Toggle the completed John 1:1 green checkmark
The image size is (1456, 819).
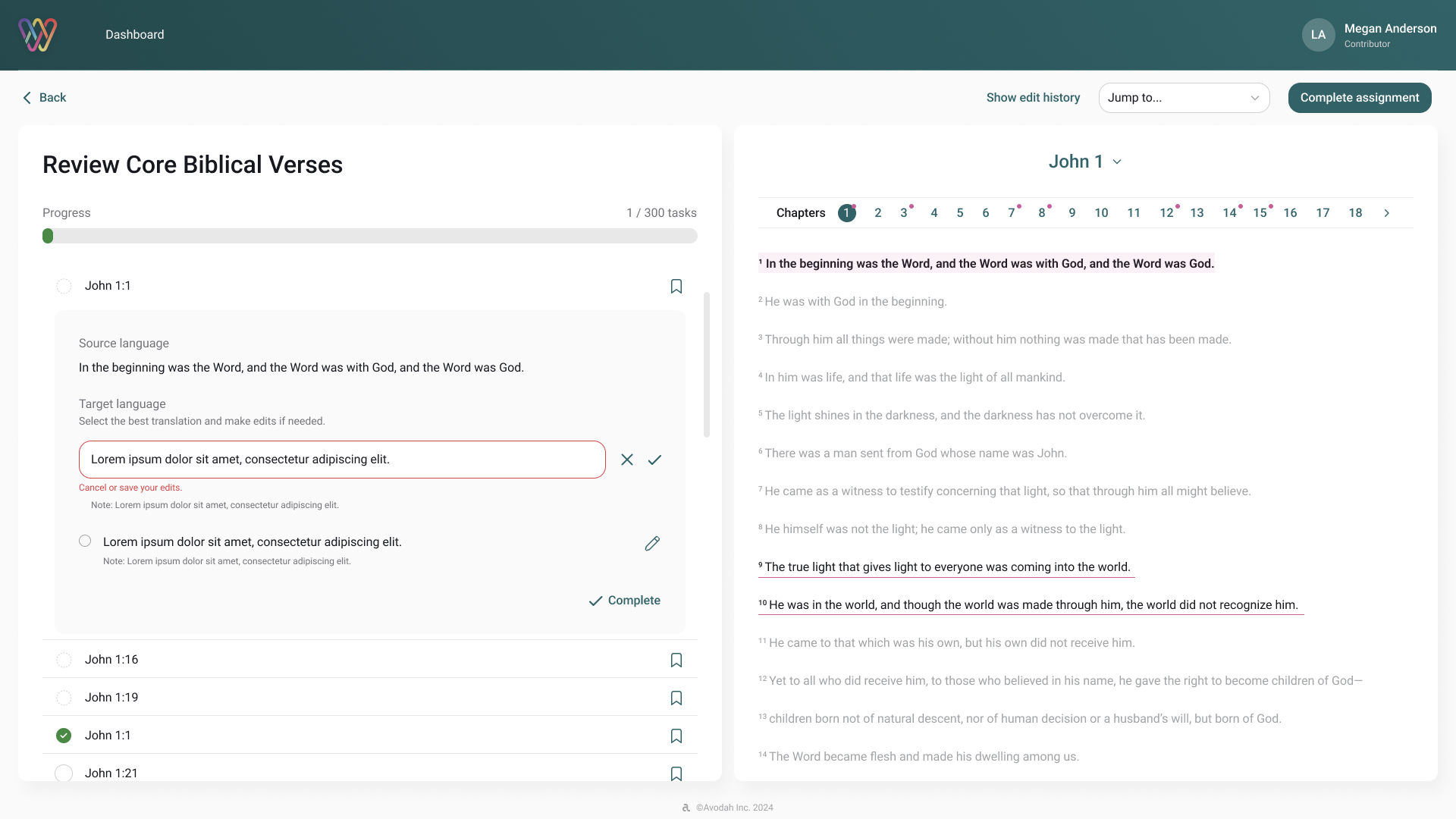pyautogui.click(x=64, y=736)
